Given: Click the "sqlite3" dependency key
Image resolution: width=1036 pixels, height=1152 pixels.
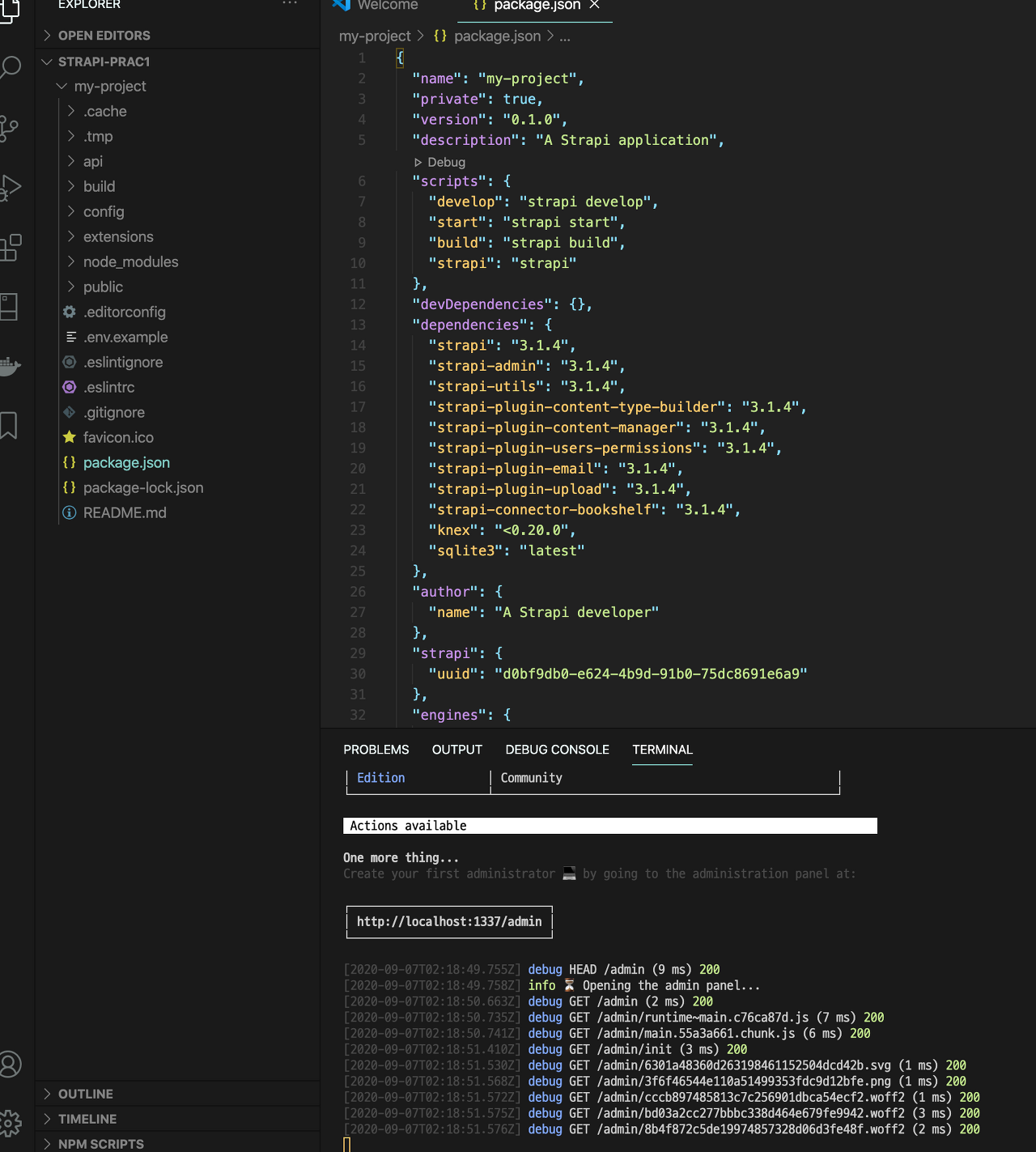Looking at the screenshot, I should 465,550.
